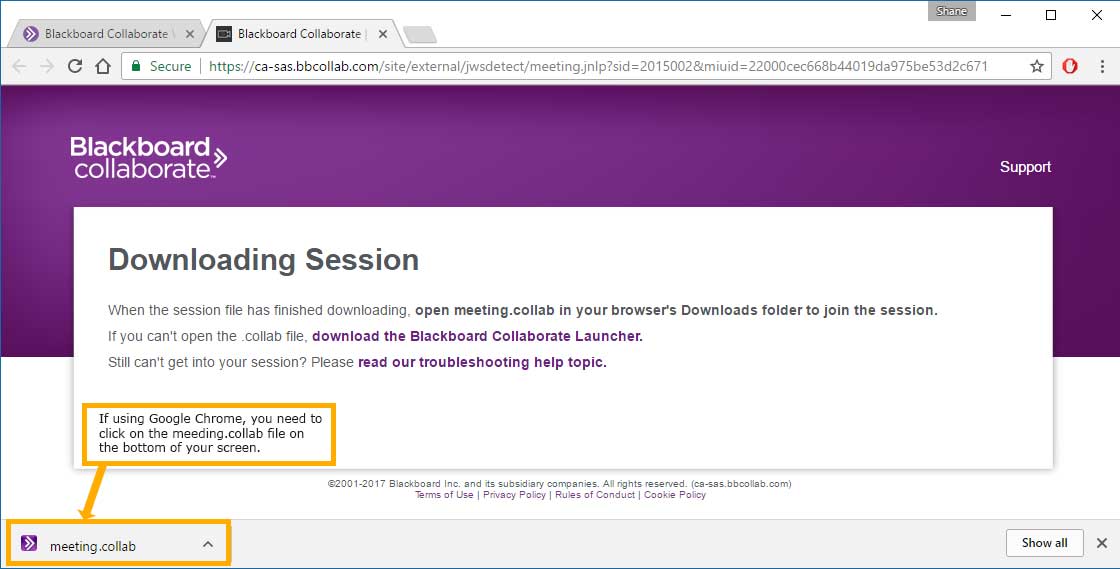This screenshot has height=569, width=1120.
Task: Click the meeting.collab file icon in downloads bar
Action: tap(29, 543)
